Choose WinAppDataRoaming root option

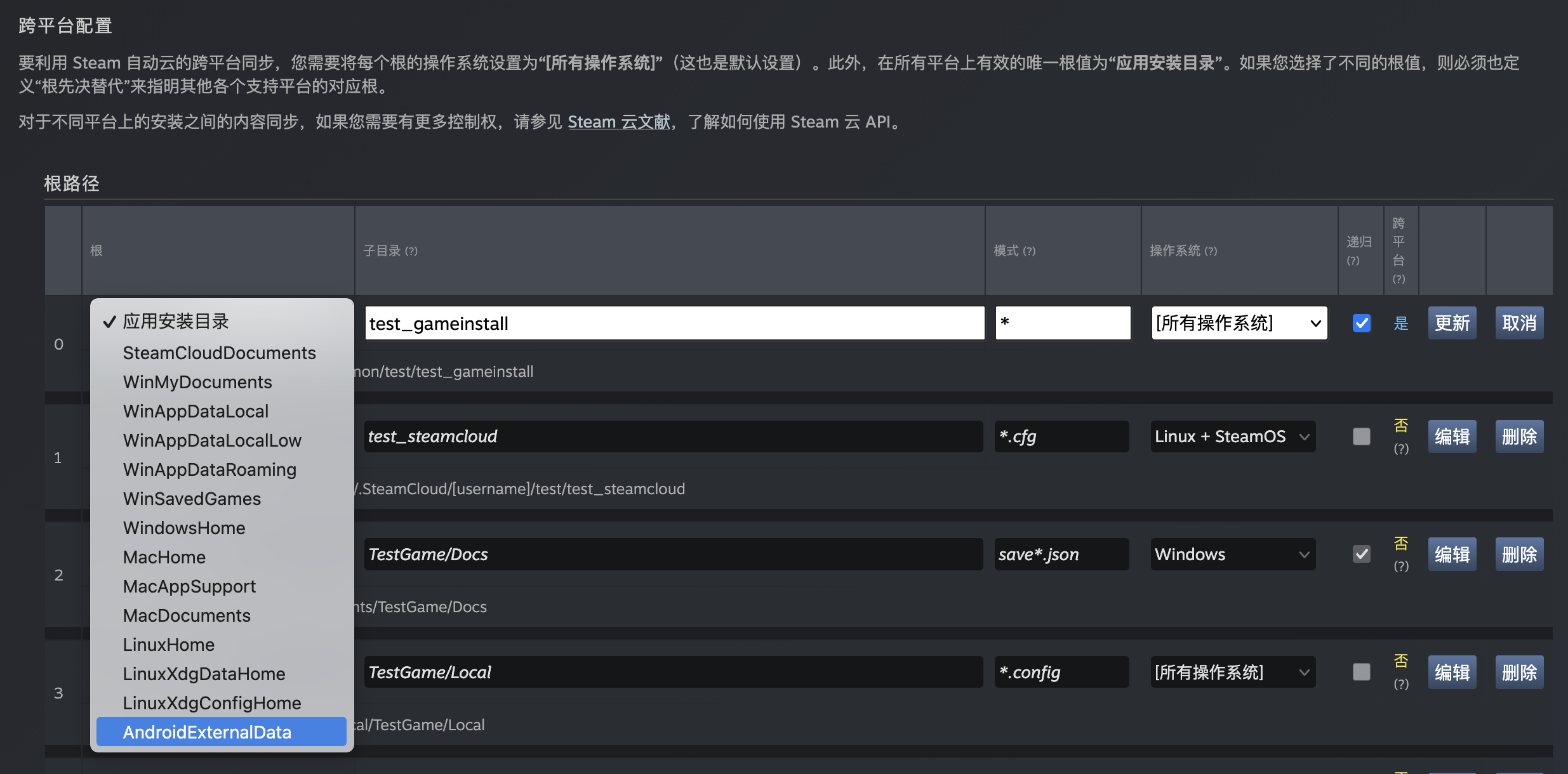[221, 469]
